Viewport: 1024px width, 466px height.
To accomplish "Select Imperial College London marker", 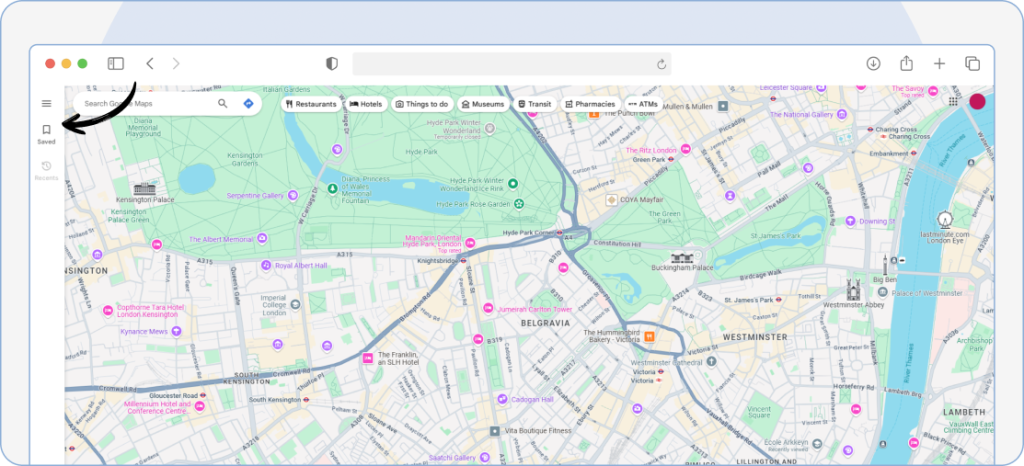I will [295, 305].
